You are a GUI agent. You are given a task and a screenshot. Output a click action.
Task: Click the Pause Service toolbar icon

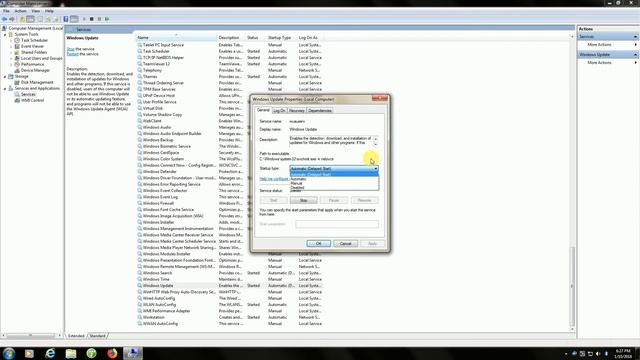coord(99,19)
